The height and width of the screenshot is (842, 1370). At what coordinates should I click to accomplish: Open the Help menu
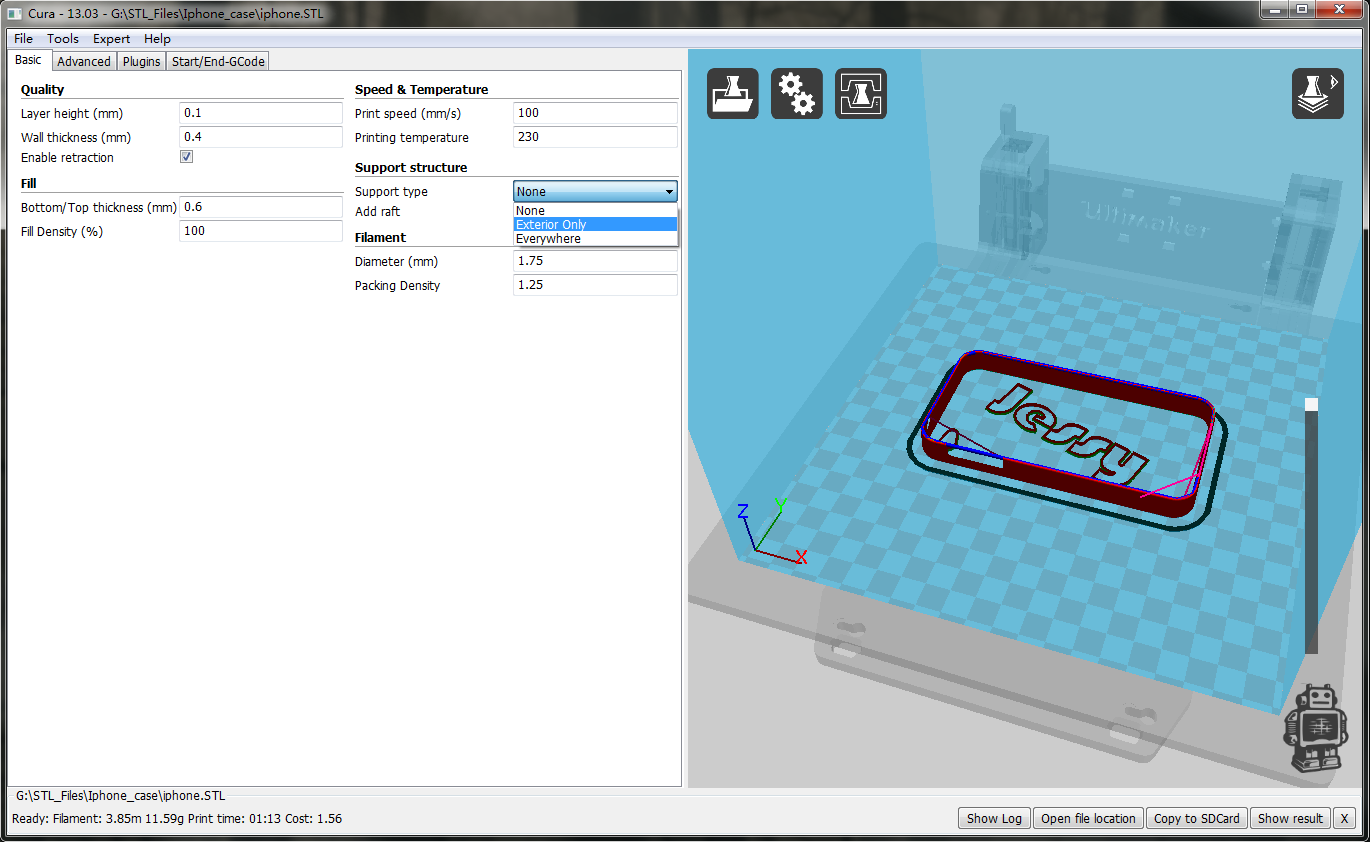[157, 39]
